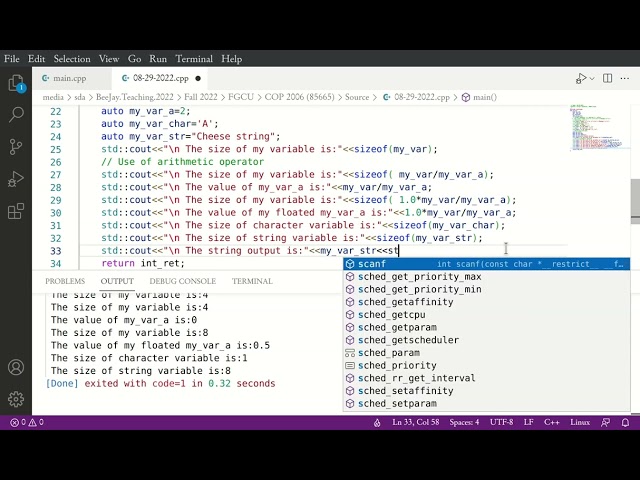
Task: Select the scanf autocomplete suggestion
Action: pos(487,264)
